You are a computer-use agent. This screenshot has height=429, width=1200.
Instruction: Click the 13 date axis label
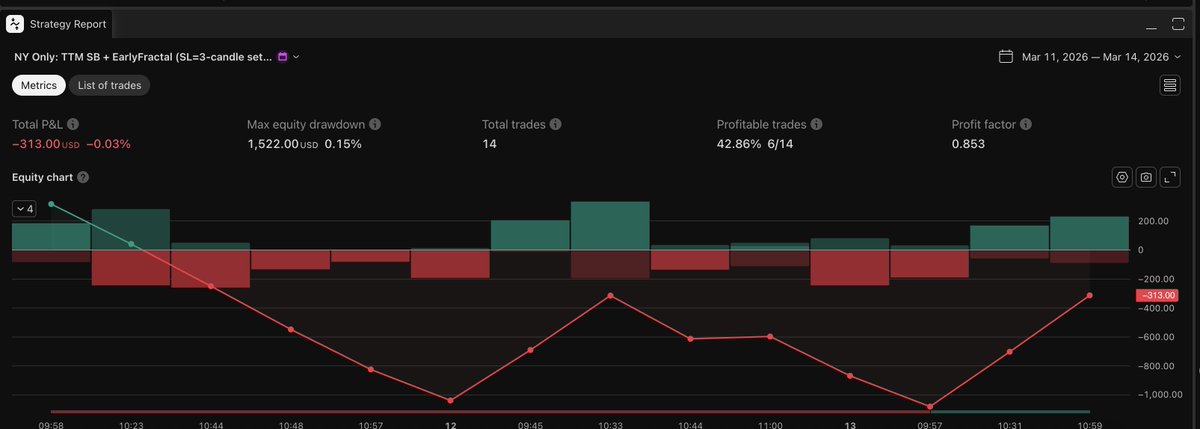point(850,424)
